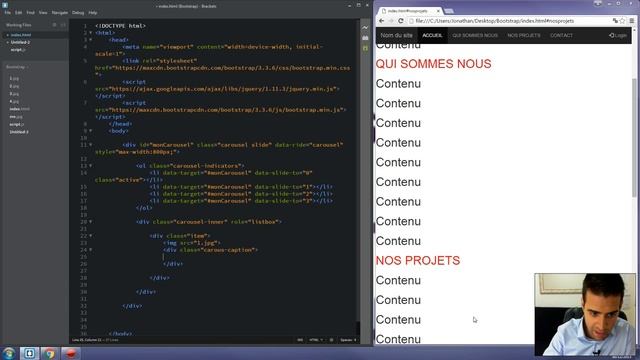Click NOS PROJETS navbar link
Image resolution: width=640 pixels, height=360 pixels.
point(524,36)
